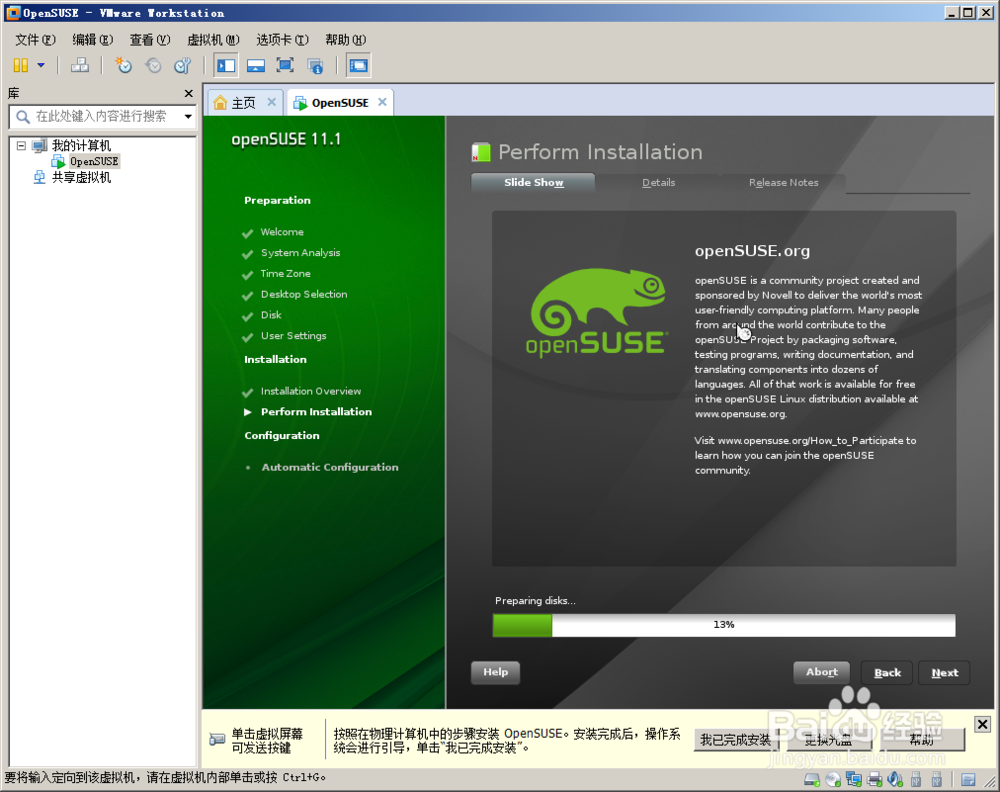1000x792 pixels.
Task: Select the Details tab
Action: pyautogui.click(x=658, y=182)
